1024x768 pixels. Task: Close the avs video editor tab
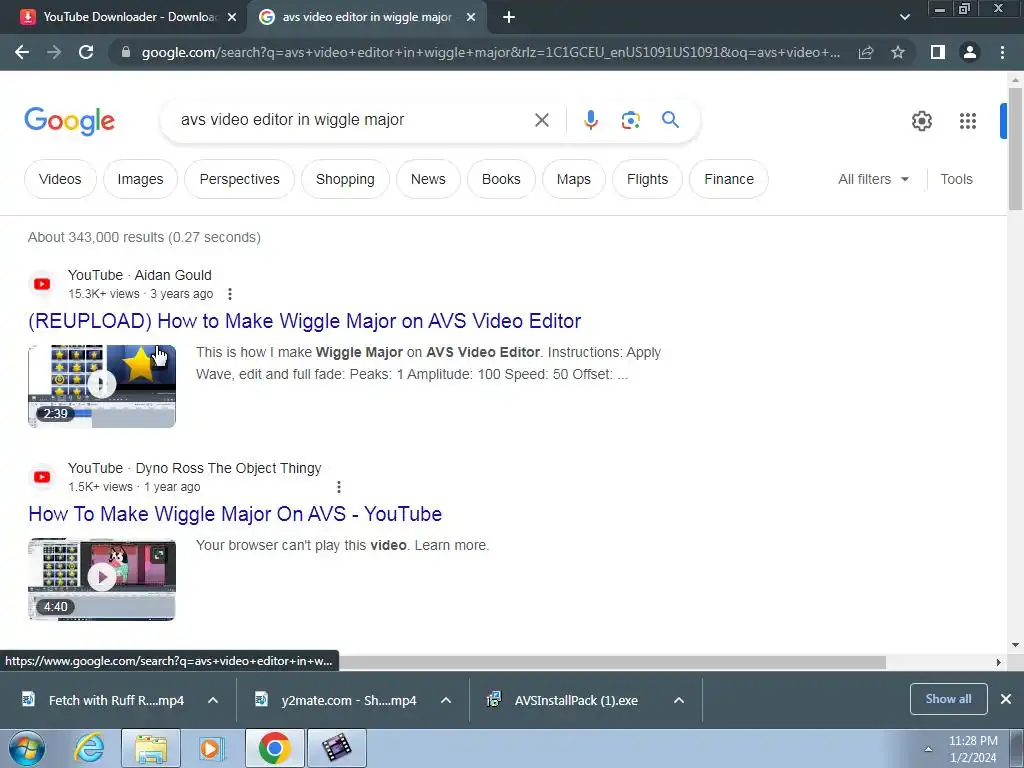(x=471, y=18)
